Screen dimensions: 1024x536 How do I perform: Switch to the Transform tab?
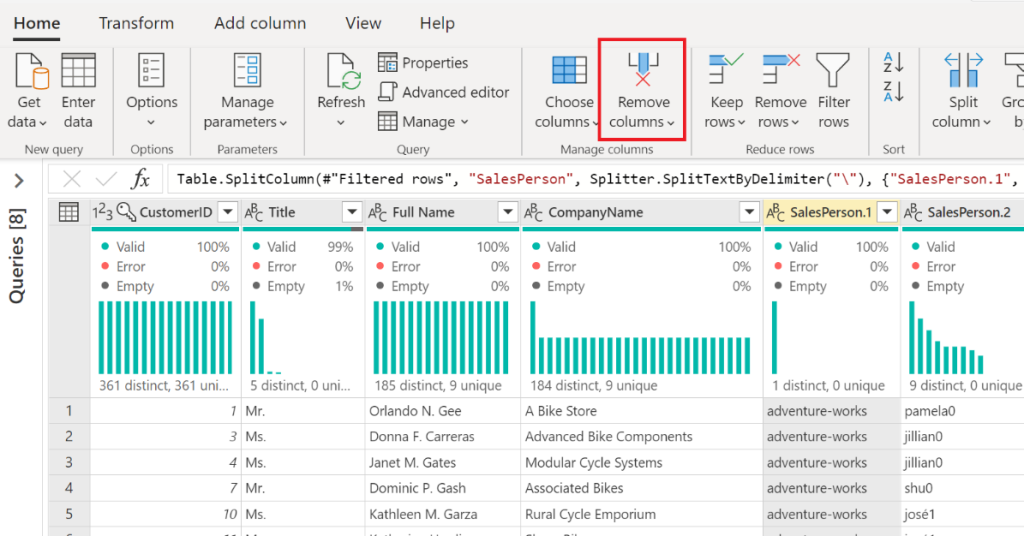coord(136,24)
